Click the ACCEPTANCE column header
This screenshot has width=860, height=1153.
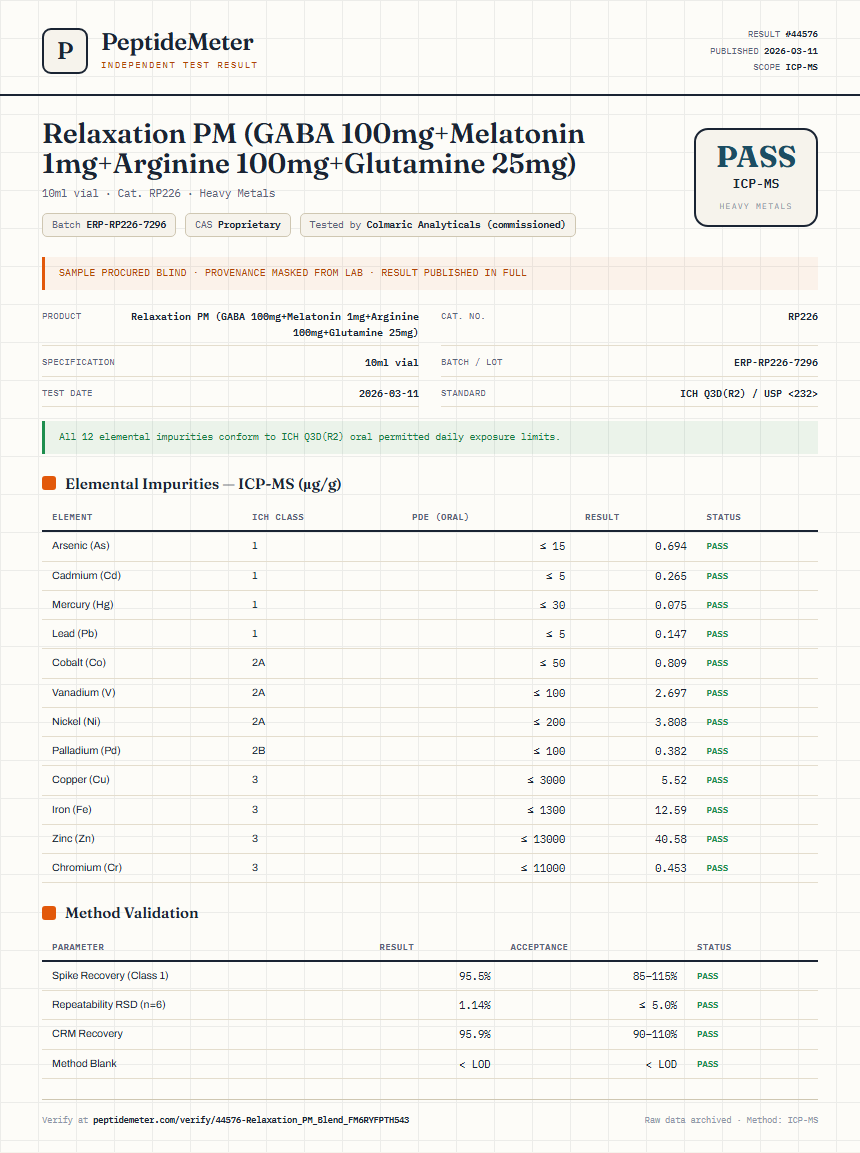tap(539, 947)
